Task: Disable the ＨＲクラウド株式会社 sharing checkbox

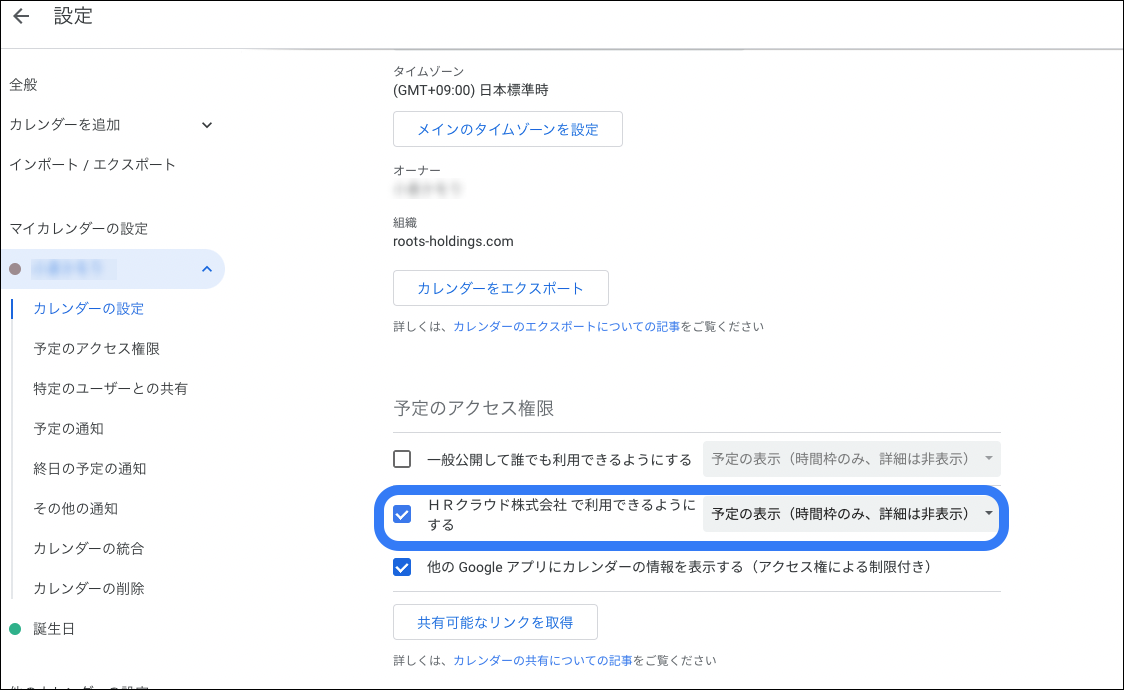Action: coord(402,513)
